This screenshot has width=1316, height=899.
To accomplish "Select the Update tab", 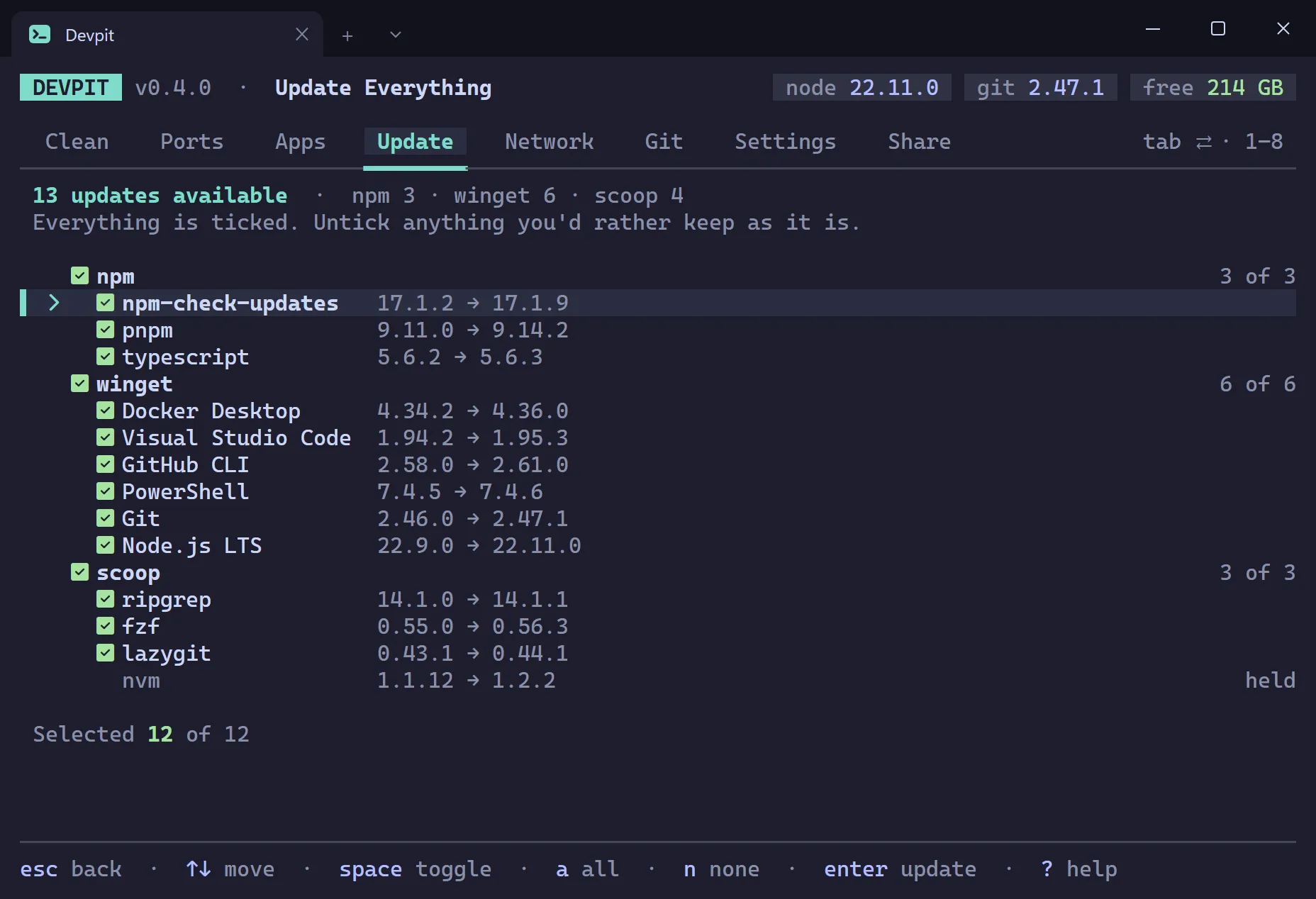I will [x=416, y=142].
